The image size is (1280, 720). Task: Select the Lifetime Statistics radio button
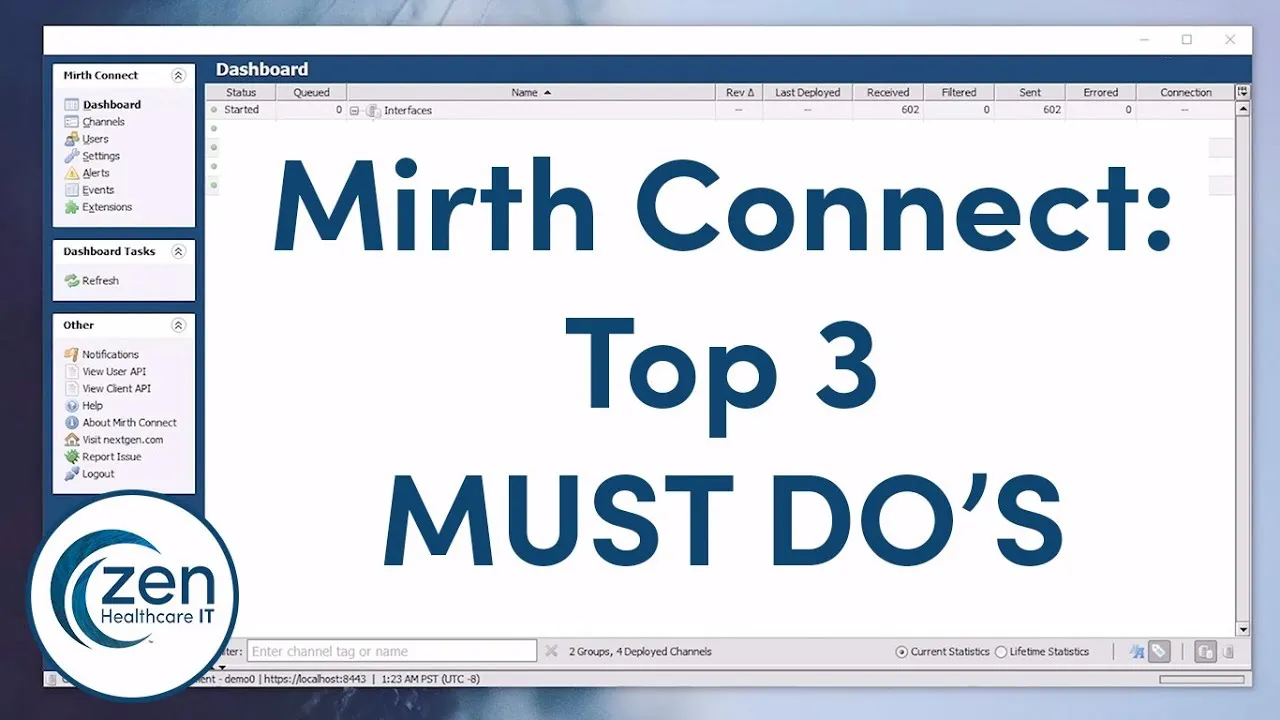(x=1001, y=652)
